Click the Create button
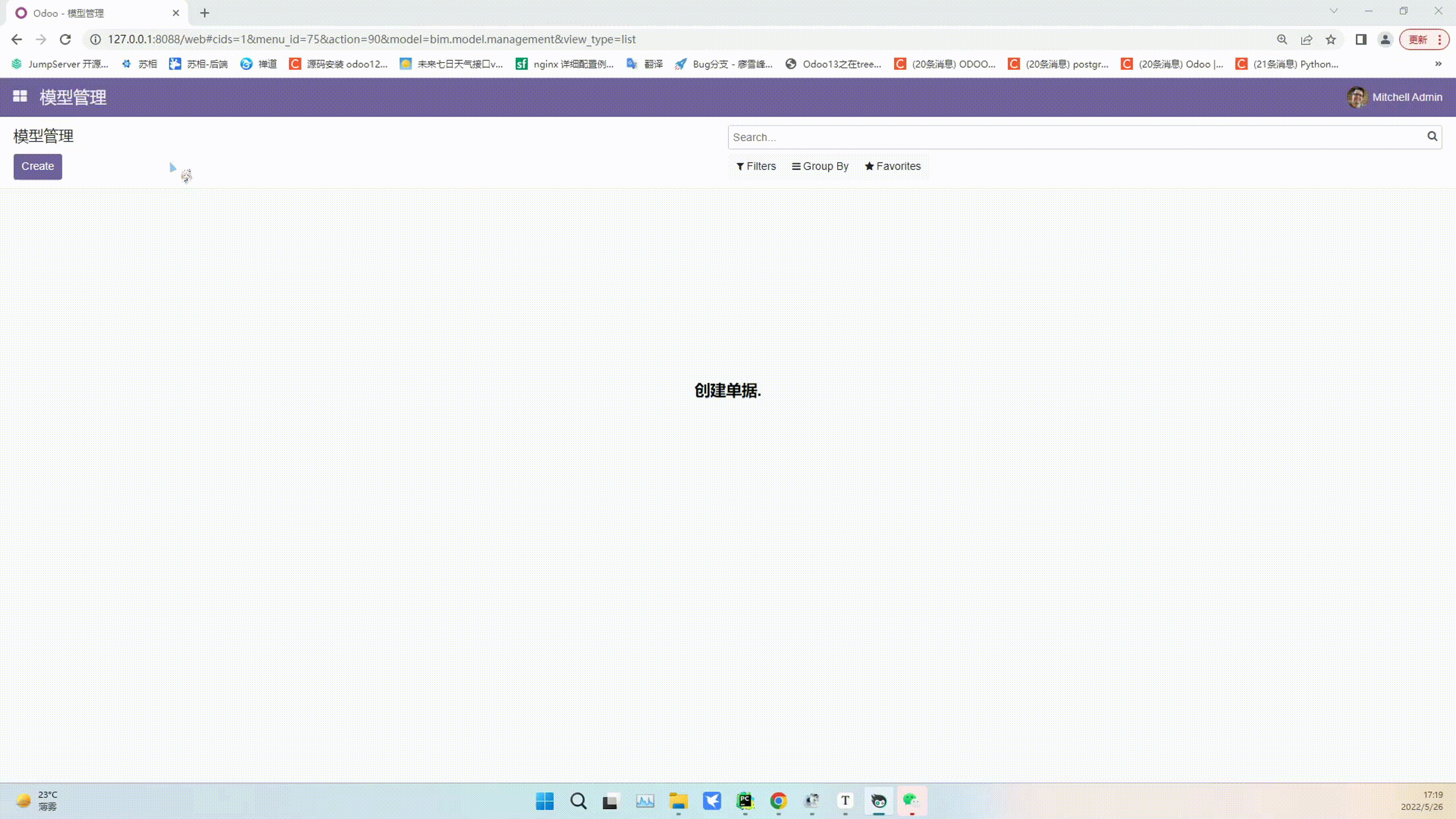Image resolution: width=1456 pixels, height=819 pixels. pos(37,166)
